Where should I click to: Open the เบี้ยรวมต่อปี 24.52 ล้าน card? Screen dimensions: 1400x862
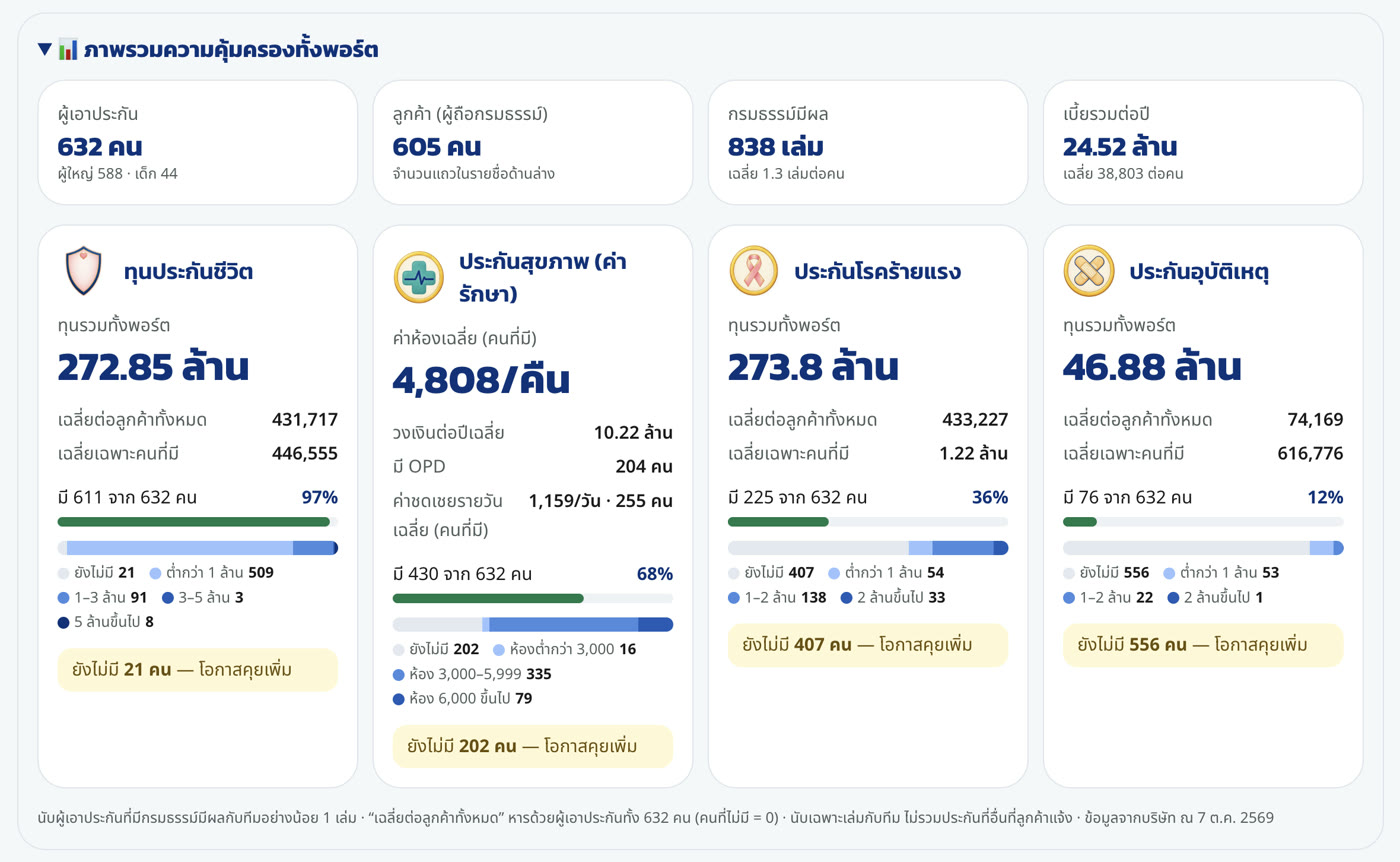point(1203,143)
